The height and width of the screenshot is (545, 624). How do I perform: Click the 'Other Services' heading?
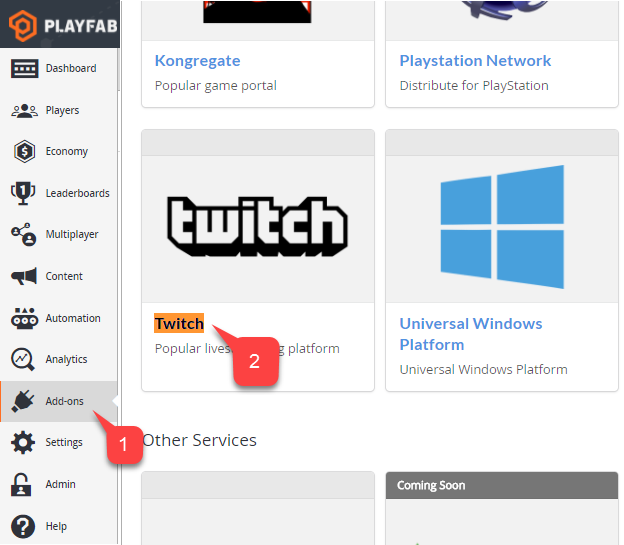(199, 440)
